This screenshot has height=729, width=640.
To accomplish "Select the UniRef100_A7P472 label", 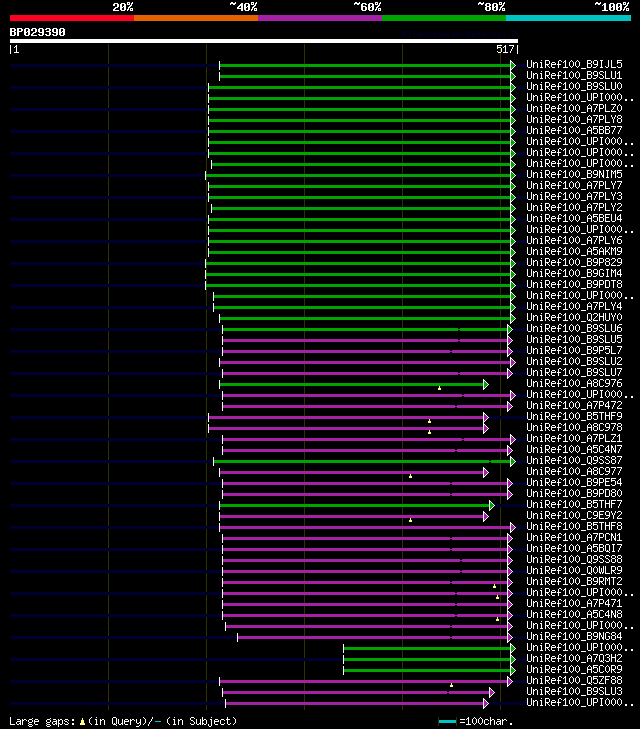I will coord(574,405).
